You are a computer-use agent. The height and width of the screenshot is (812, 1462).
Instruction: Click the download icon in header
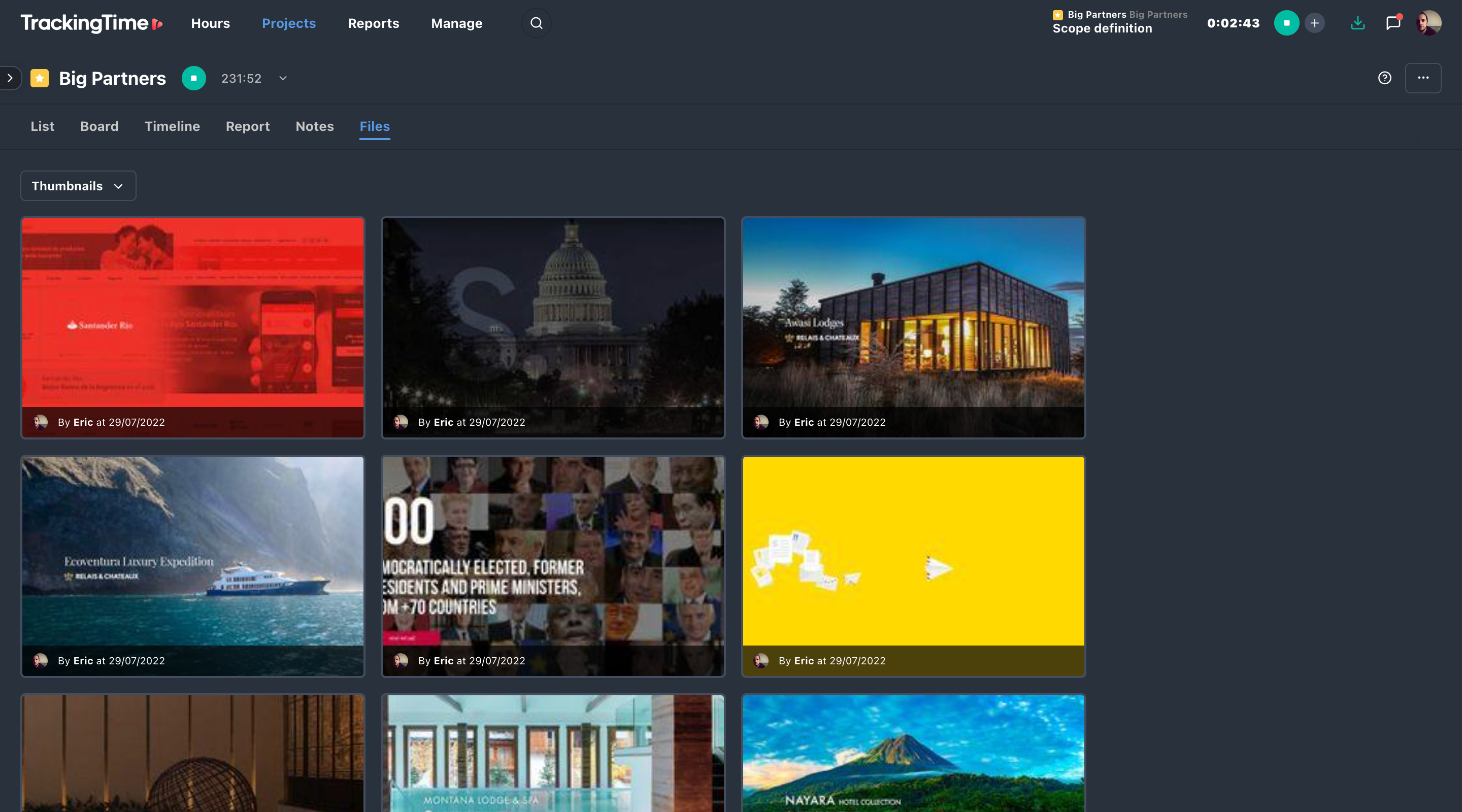coord(1357,23)
